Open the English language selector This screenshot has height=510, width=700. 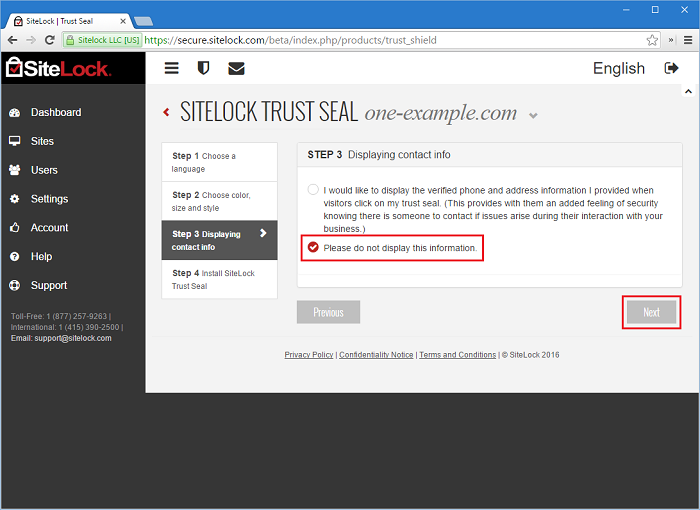pyautogui.click(x=618, y=68)
